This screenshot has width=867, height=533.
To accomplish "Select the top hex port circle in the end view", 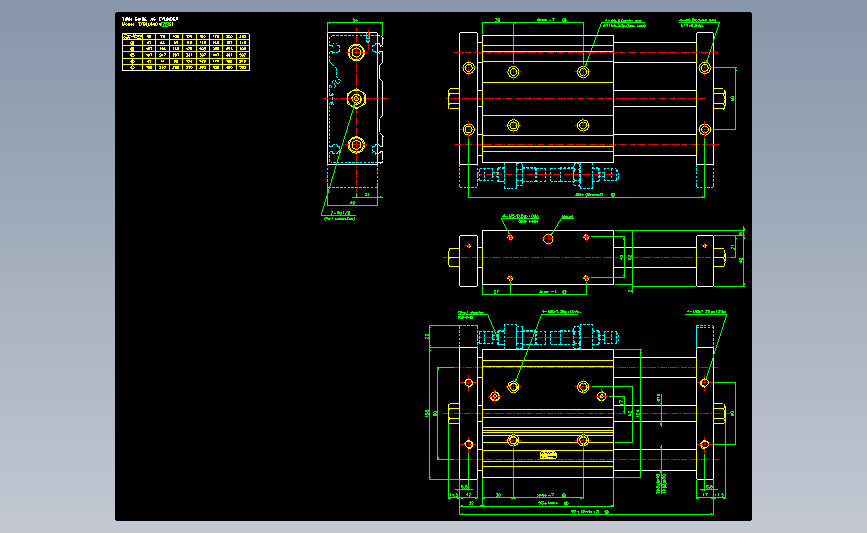I will point(356,53).
